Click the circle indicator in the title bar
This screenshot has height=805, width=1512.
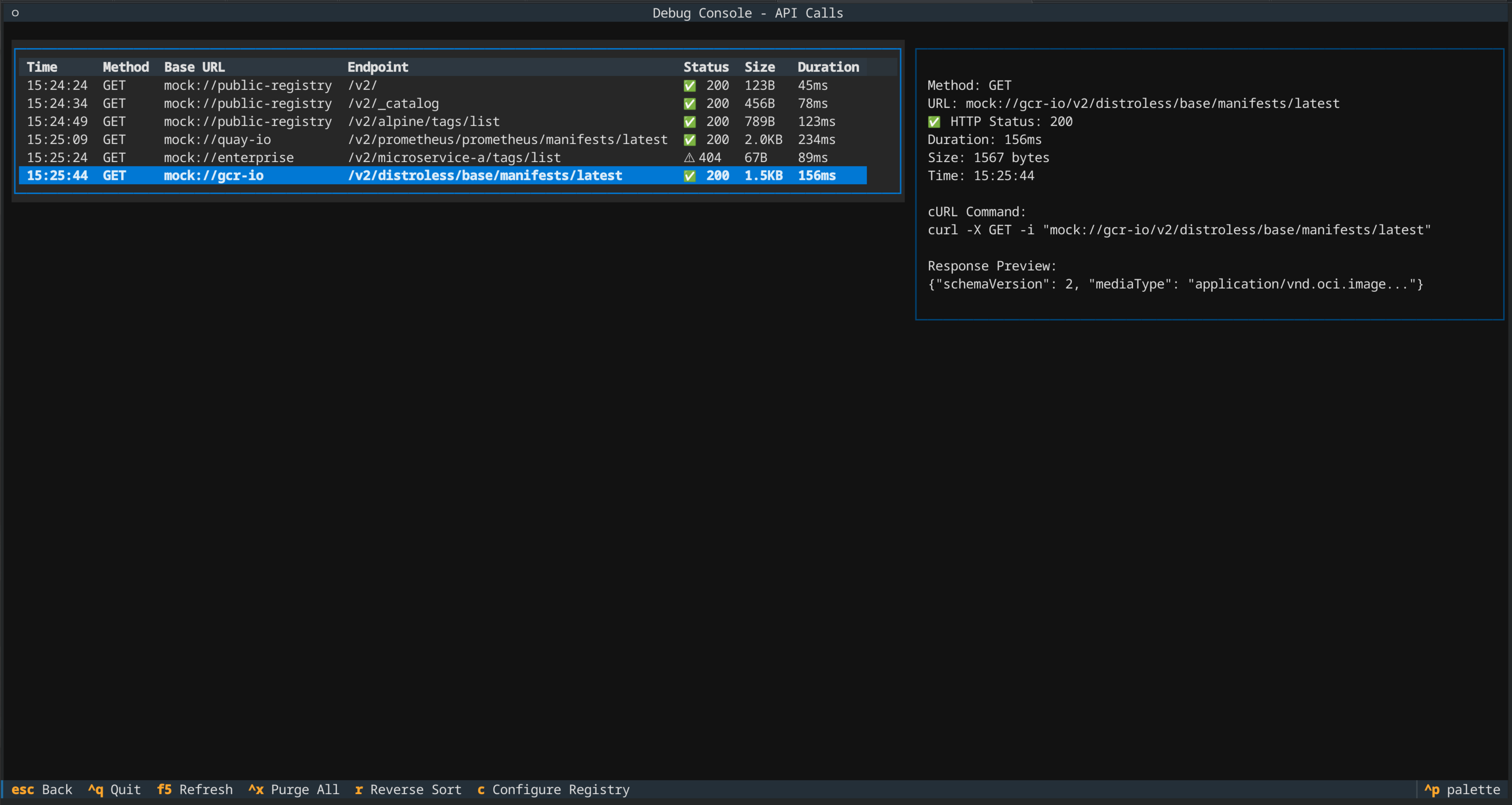pyautogui.click(x=15, y=13)
